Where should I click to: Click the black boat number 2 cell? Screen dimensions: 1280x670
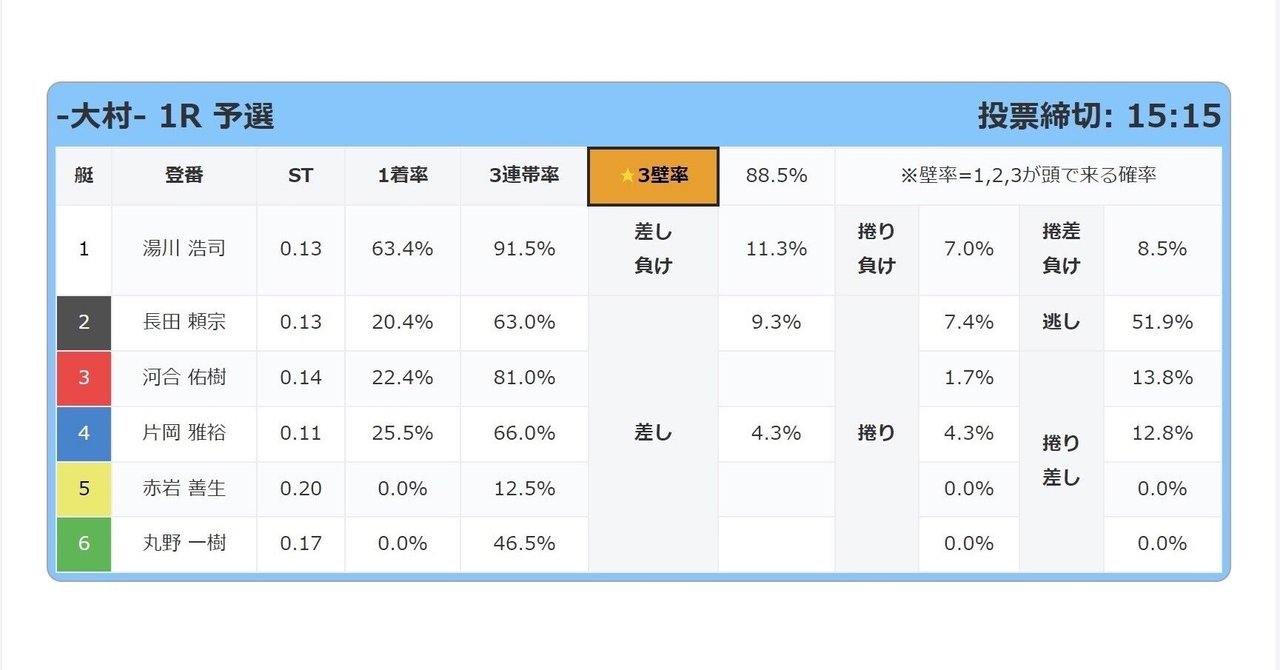point(84,323)
